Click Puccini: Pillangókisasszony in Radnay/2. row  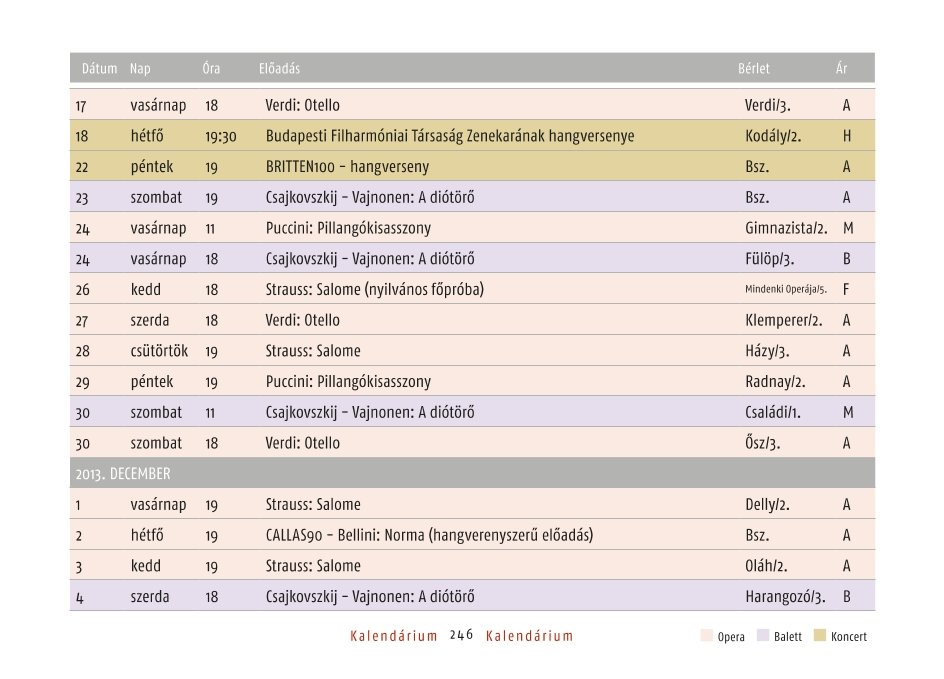[x=348, y=382]
